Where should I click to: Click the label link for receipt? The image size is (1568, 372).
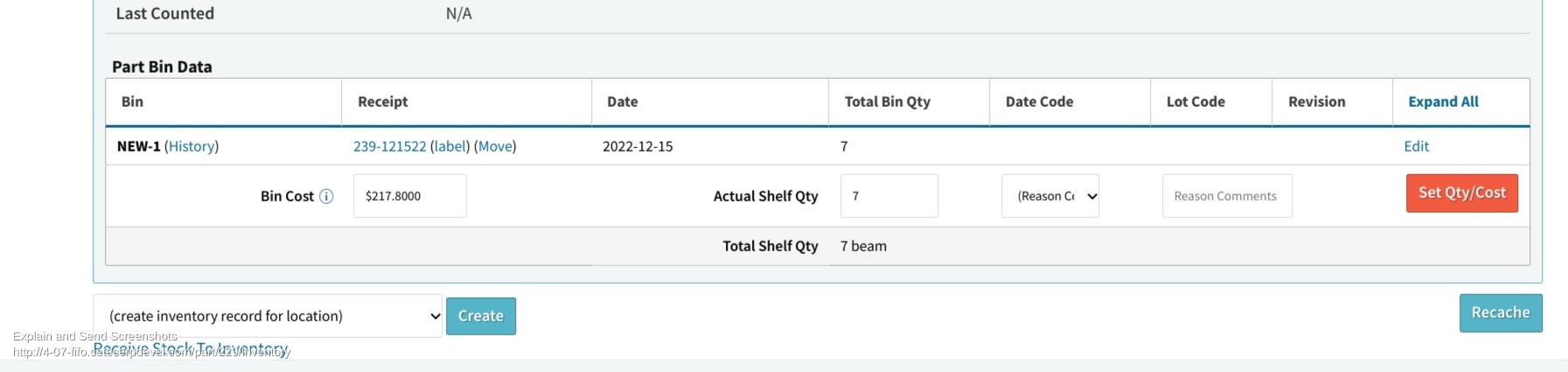[450, 146]
